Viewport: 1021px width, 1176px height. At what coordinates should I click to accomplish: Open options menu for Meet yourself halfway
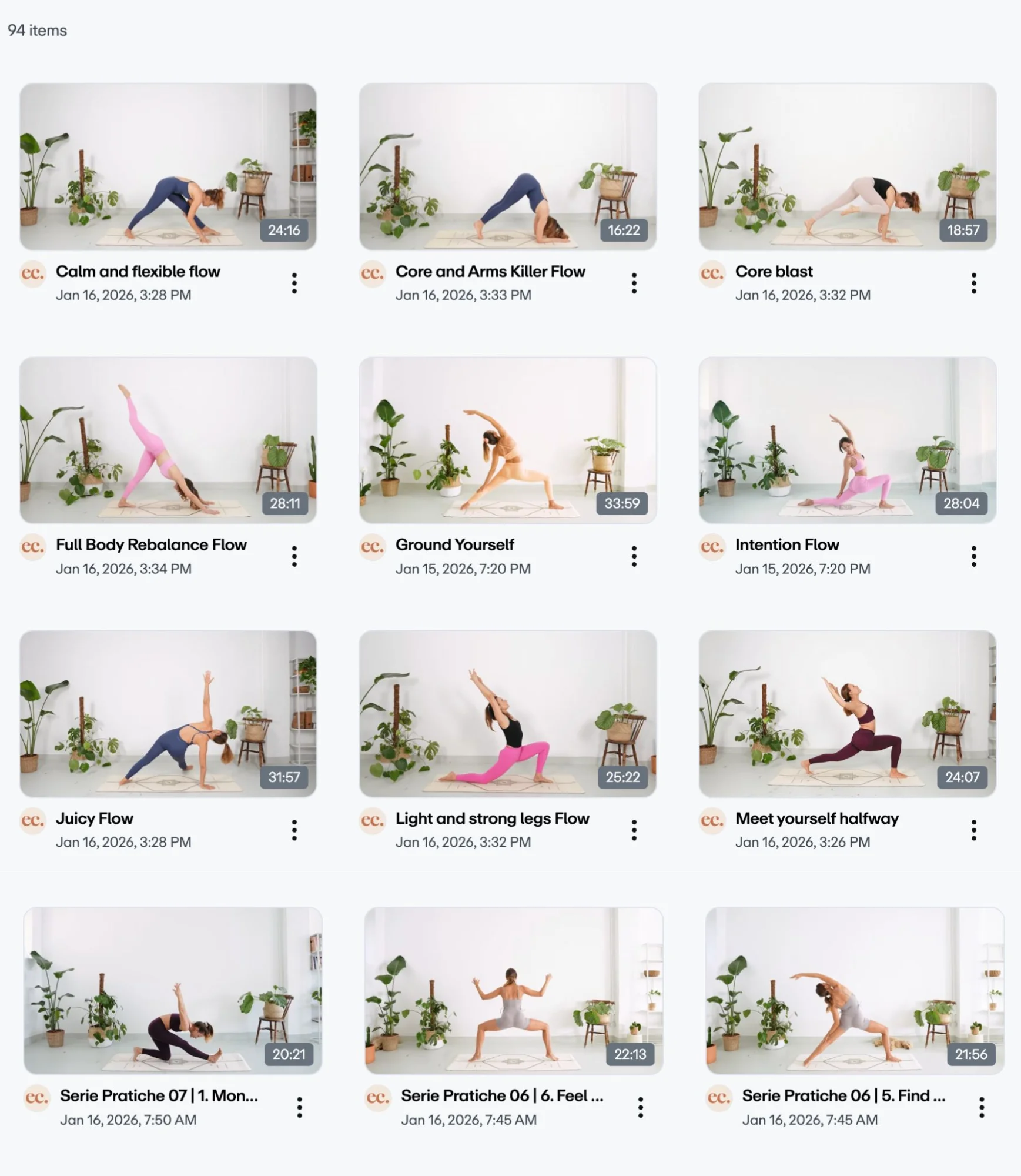[973, 830]
